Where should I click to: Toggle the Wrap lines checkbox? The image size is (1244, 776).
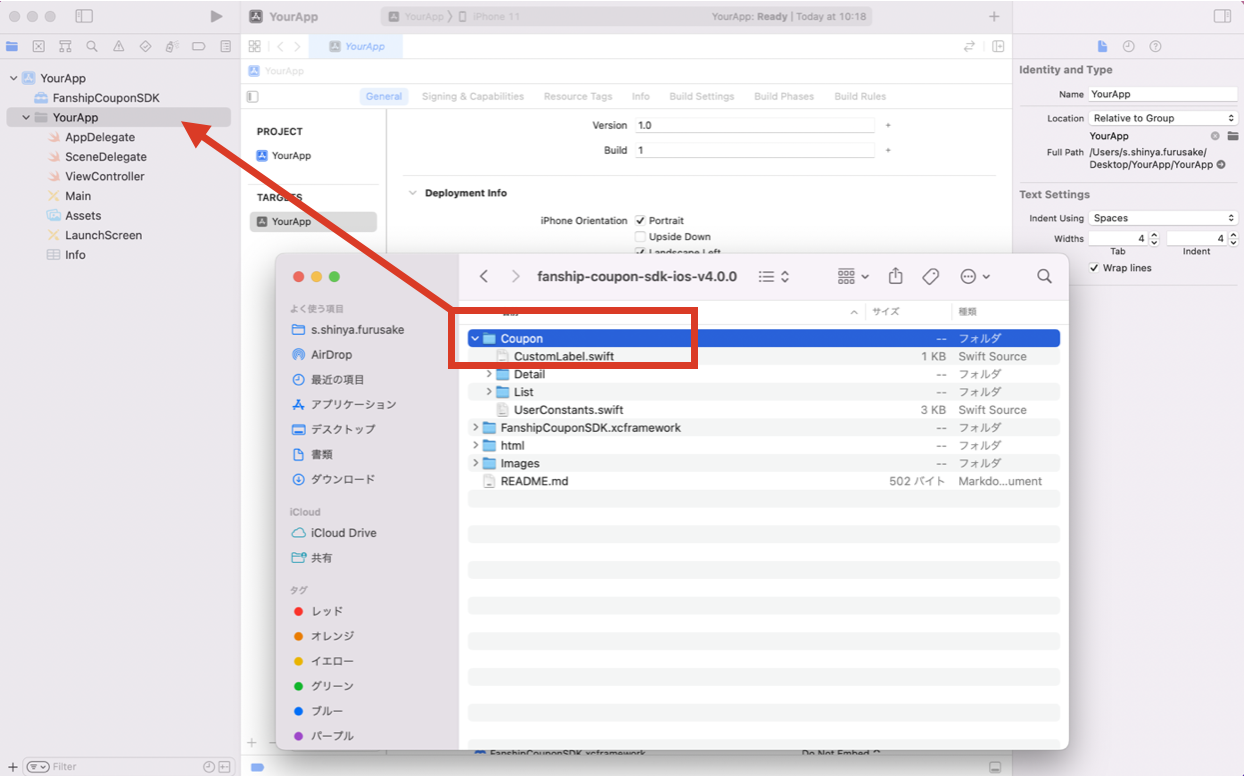click(x=1094, y=268)
